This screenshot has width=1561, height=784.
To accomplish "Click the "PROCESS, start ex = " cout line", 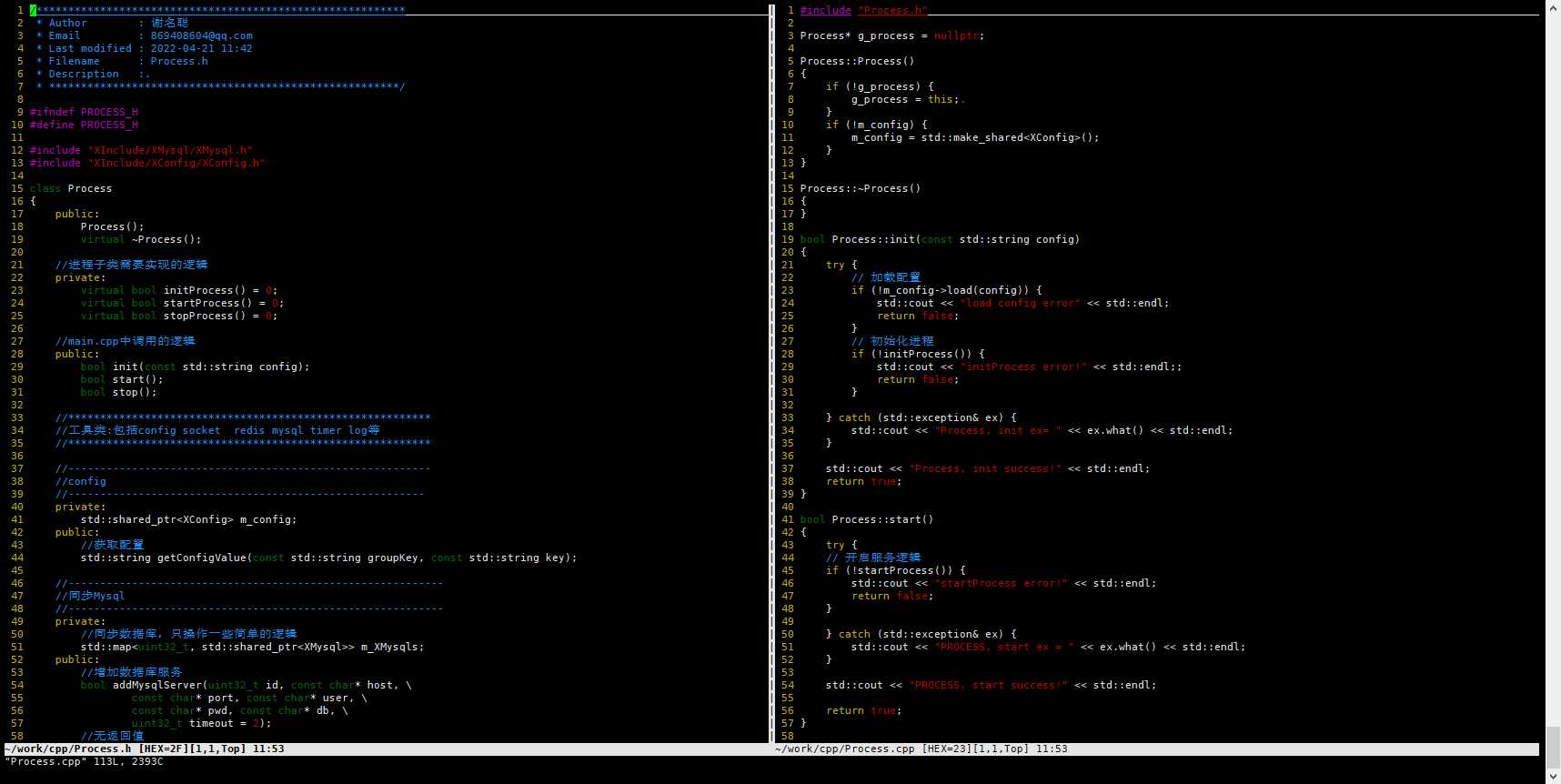I will (1049, 648).
